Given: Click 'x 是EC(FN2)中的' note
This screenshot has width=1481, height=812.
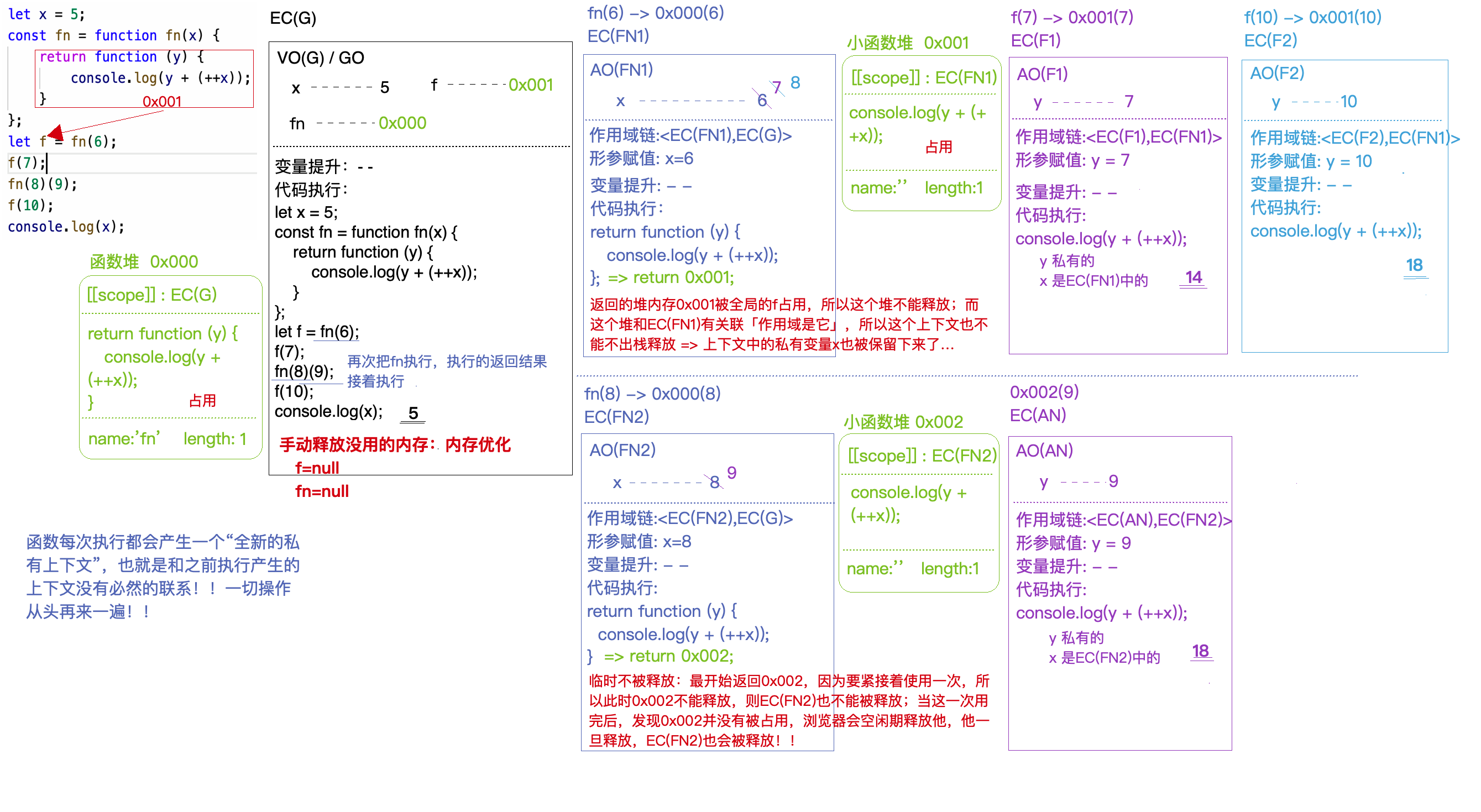Looking at the screenshot, I should pos(1105,658).
